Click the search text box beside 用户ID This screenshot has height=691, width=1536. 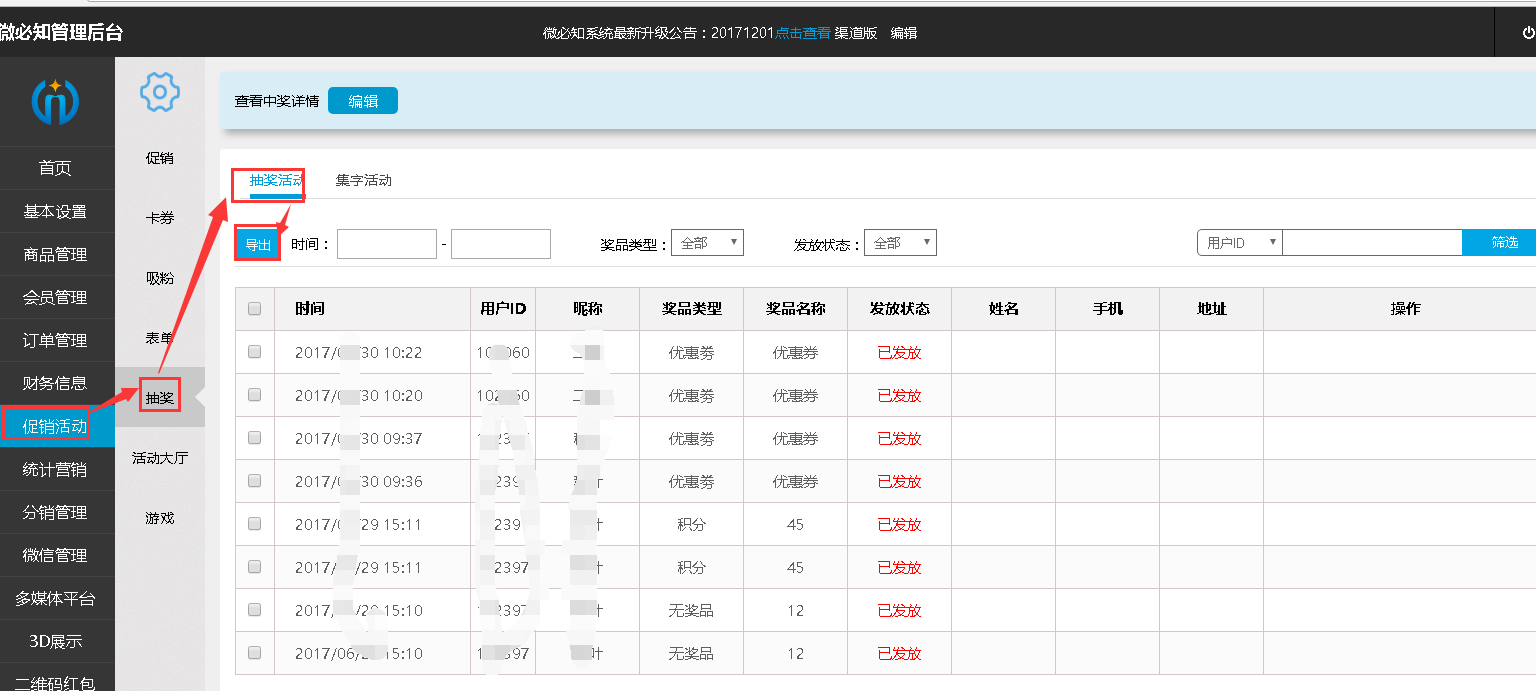click(1372, 243)
